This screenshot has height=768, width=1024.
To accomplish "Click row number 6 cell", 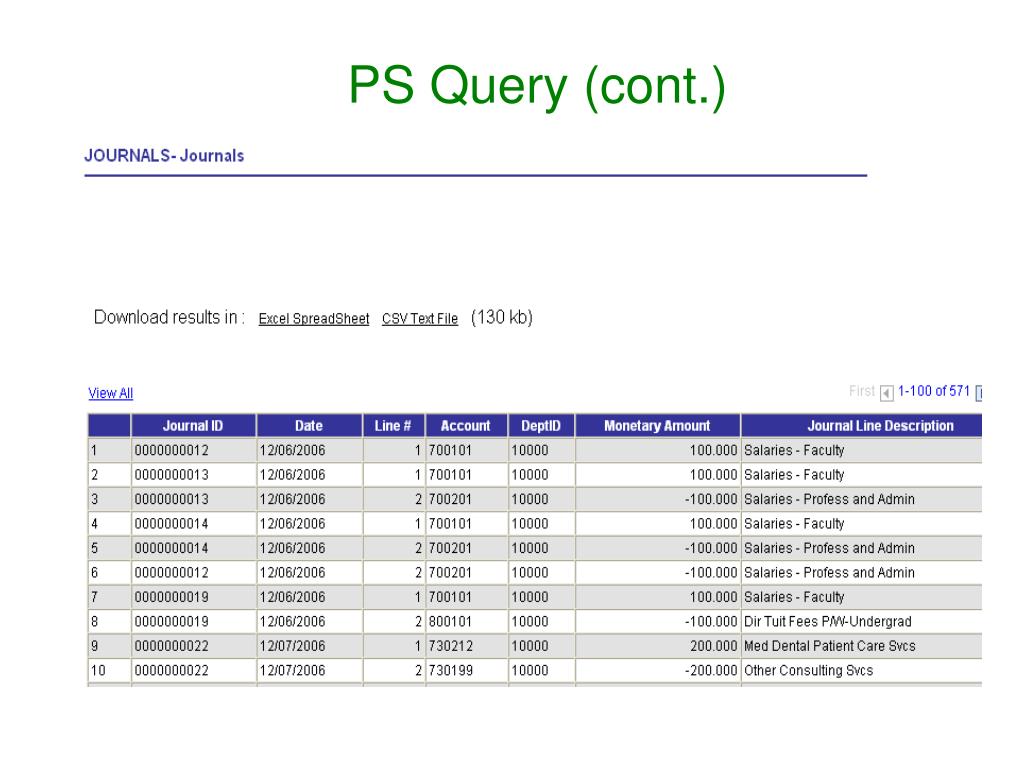I will (x=109, y=573).
